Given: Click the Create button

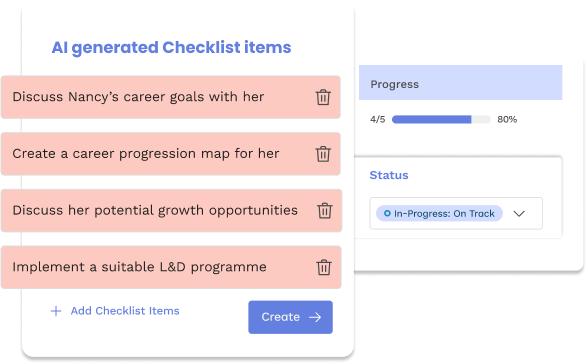Looking at the screenshot, I should point(290,317).
